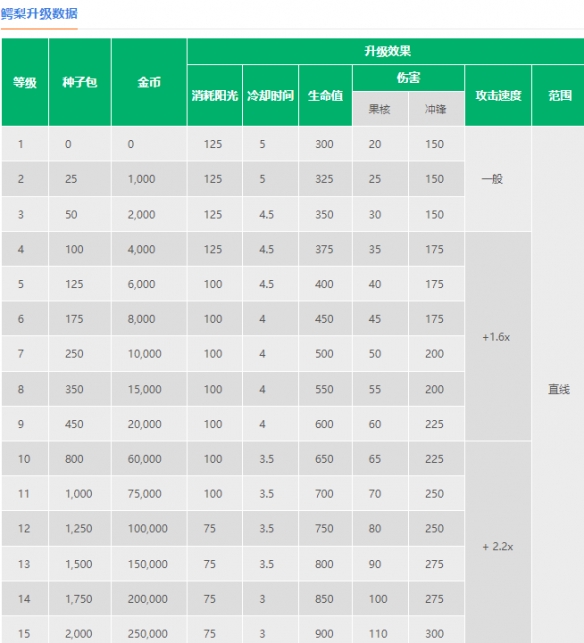Click the 果核 sub-header
Viewport: 584px width, 643px height.
380,109
